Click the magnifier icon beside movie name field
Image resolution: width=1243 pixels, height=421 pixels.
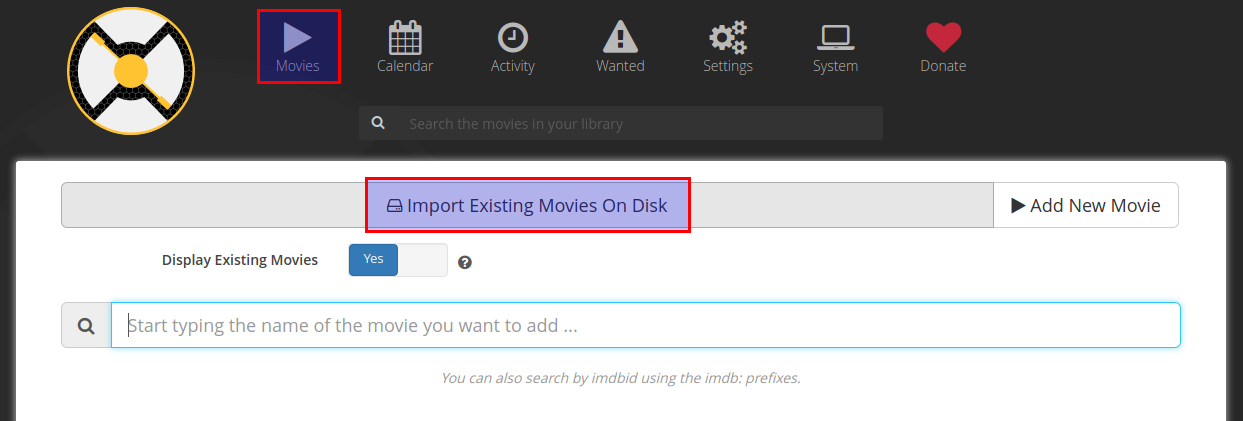click(x=86, y=326)
